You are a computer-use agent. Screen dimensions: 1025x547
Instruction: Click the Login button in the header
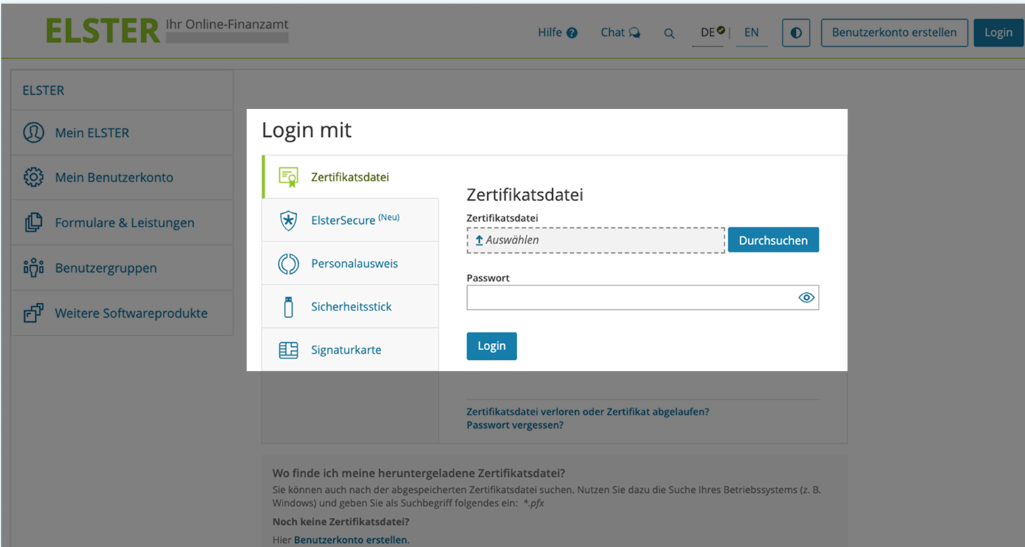(998, 33)
